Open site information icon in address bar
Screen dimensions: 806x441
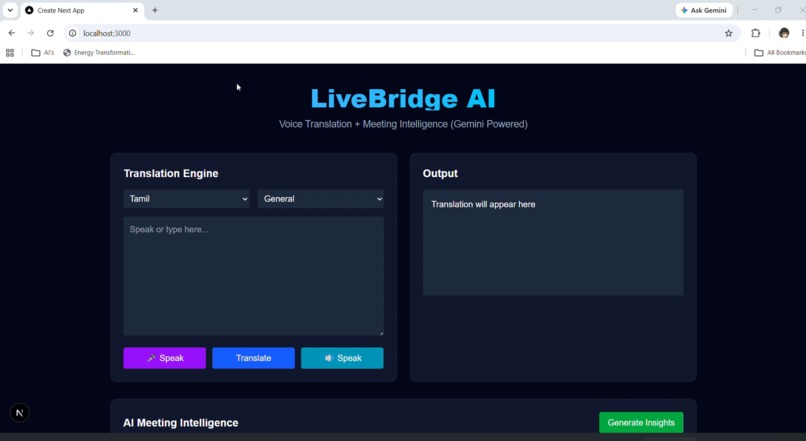pos(72,33)
